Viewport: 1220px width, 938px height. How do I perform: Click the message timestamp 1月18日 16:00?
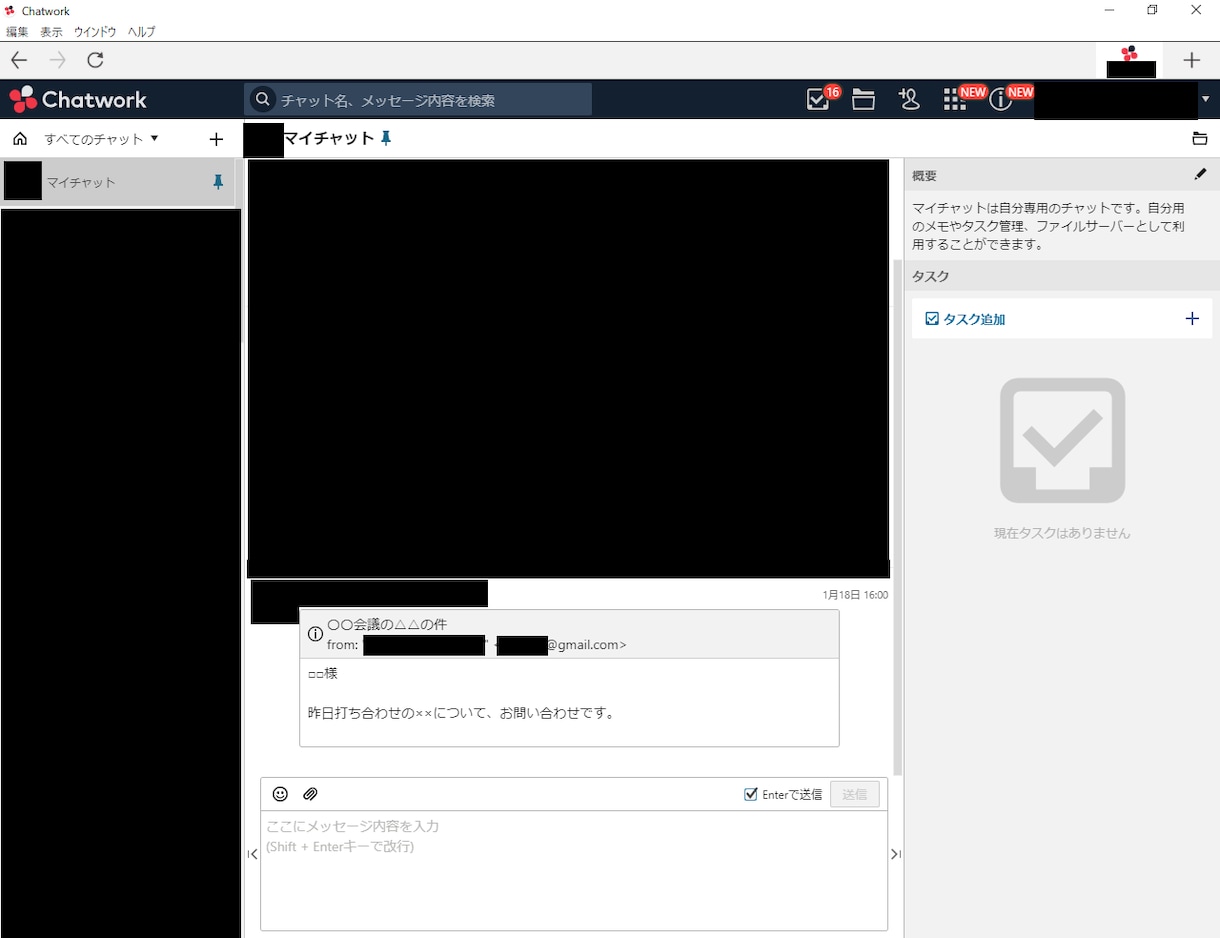(855, 595)
